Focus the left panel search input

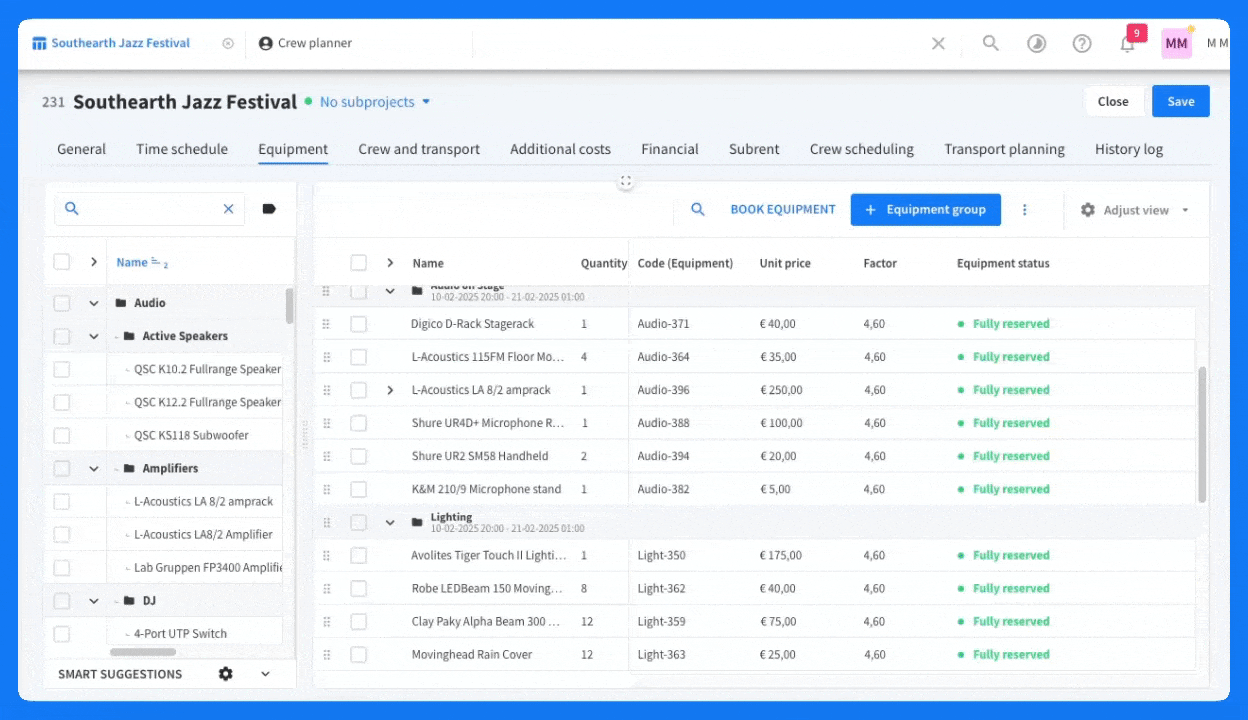click(x=150, y=209)
